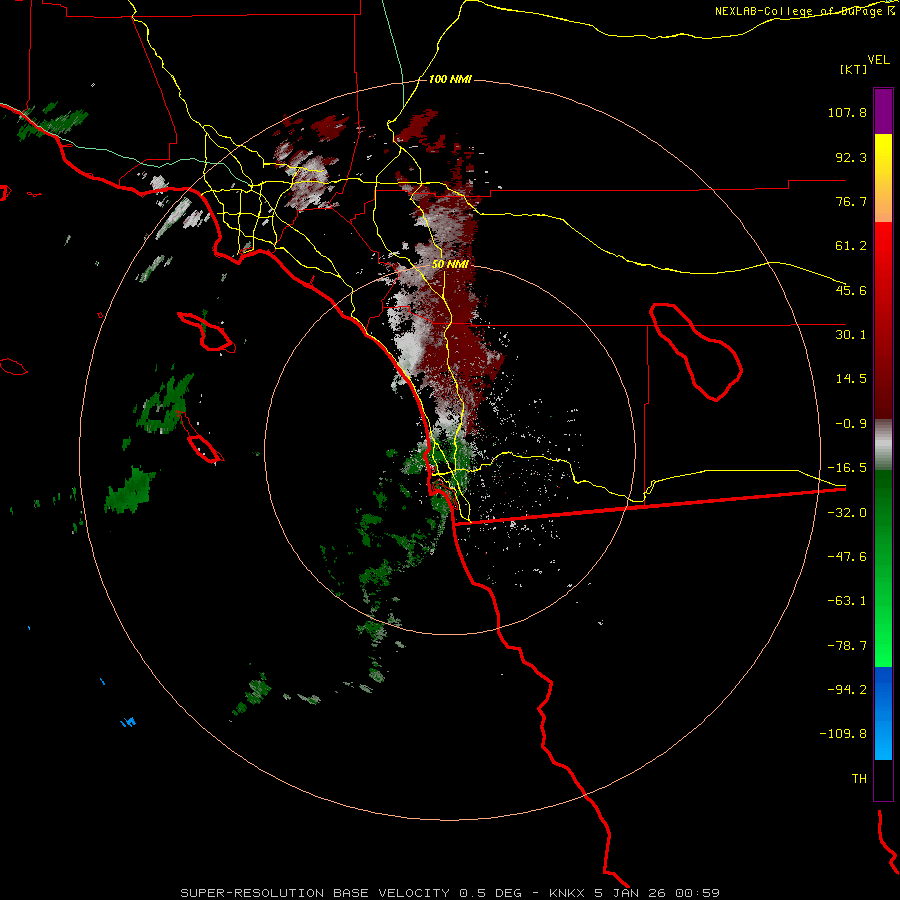The image size is (900, 900).
Task: Select the -63.1 legend value
Action: click(x=847, y=601)
